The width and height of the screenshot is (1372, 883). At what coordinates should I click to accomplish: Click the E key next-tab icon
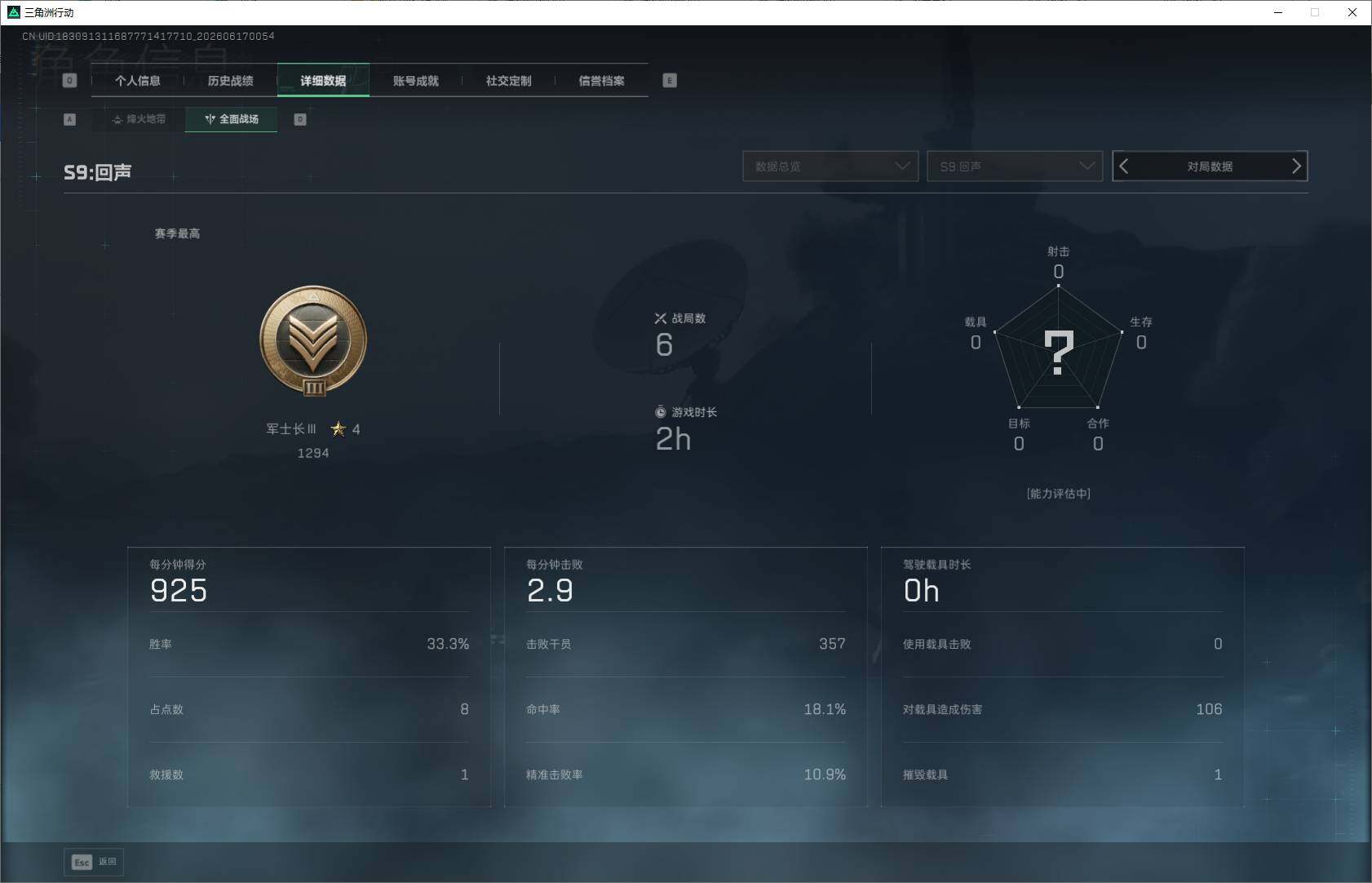[x=670, y=81]
